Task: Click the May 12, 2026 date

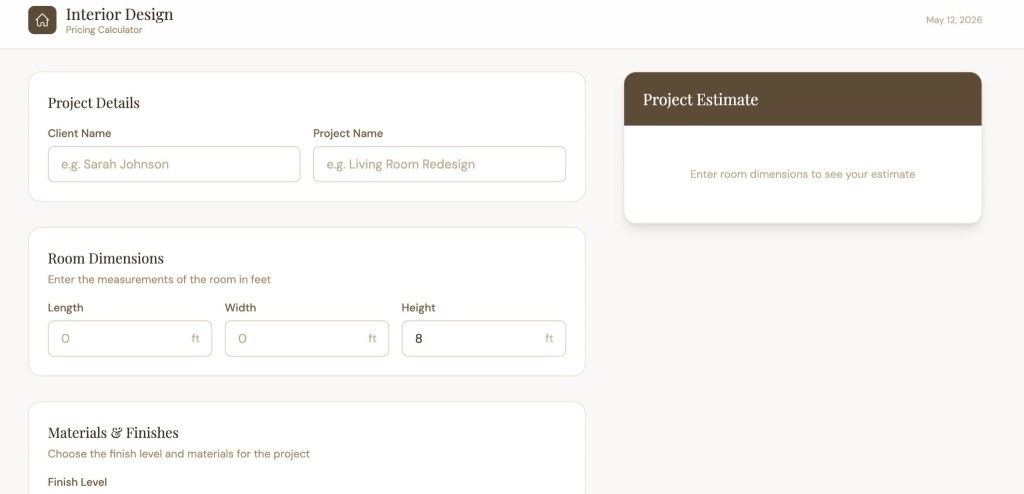Action: [x=953, y=20]
